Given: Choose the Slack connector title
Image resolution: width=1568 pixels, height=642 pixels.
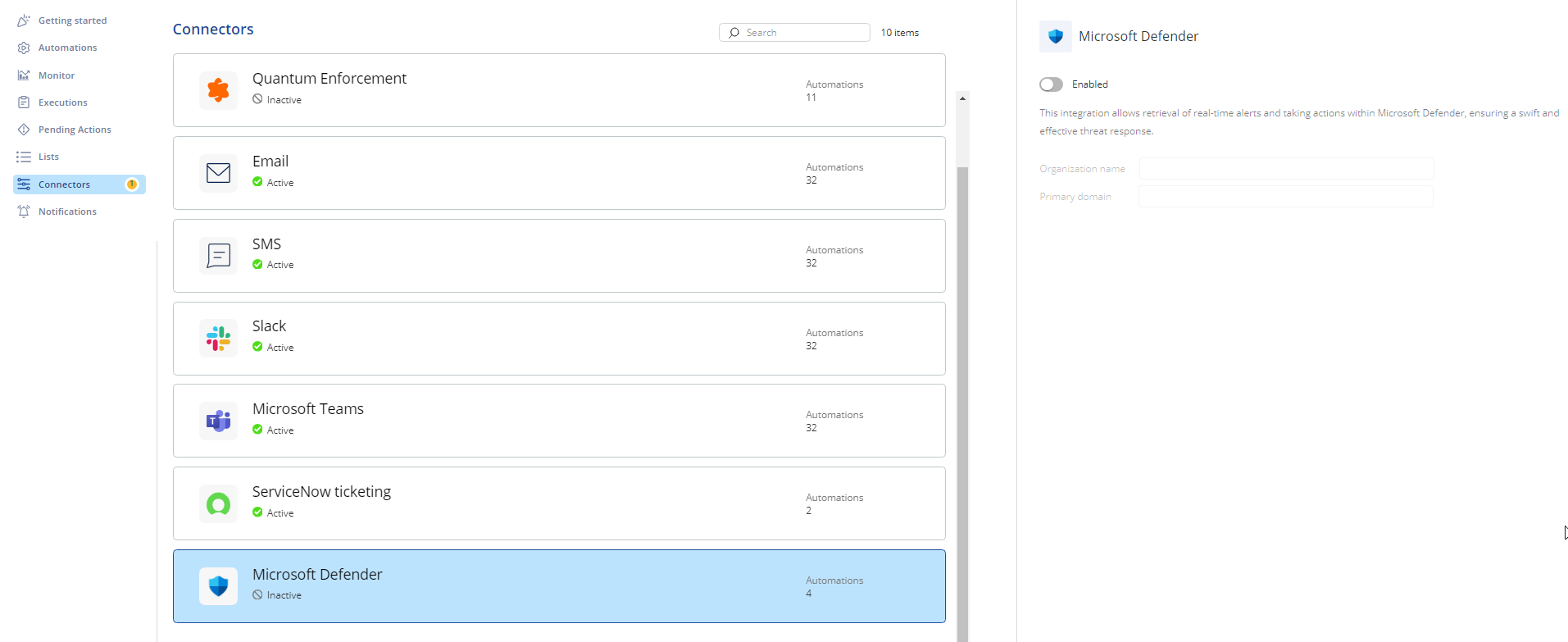Looking at the screenshot, I should click(x=269, y=326).
